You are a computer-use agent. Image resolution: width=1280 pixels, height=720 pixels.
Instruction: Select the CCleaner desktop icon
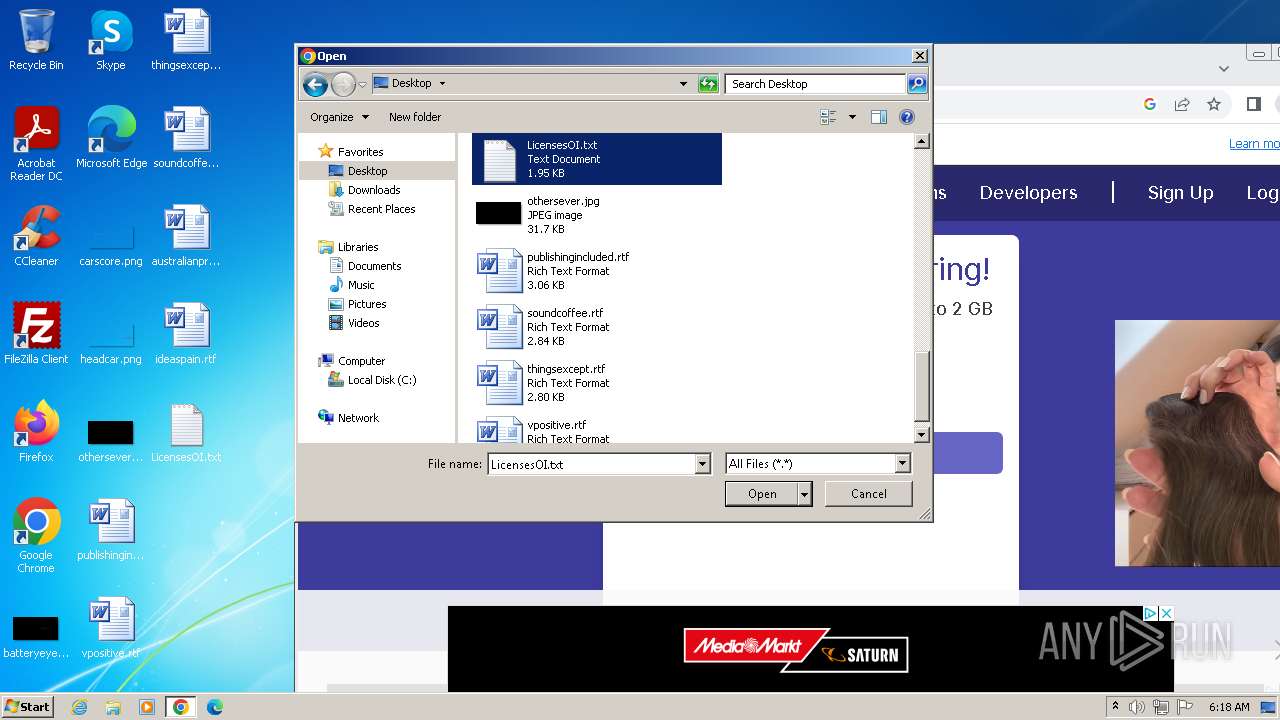coord(36,236)
